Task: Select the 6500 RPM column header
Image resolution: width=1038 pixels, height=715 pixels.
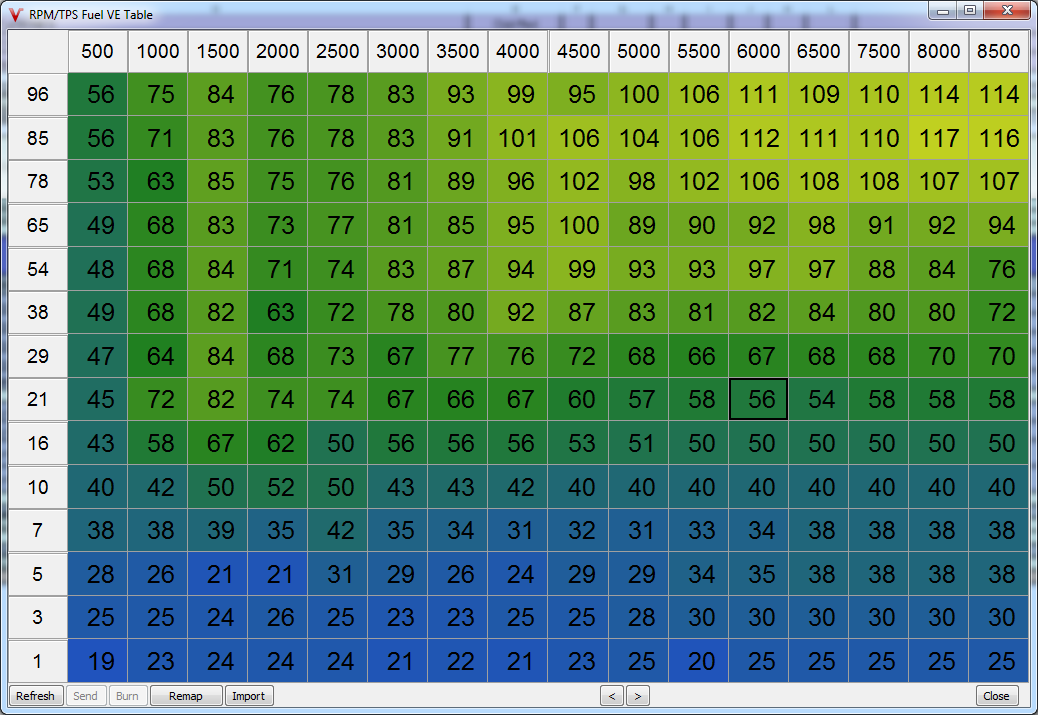Action: [819, 51]
